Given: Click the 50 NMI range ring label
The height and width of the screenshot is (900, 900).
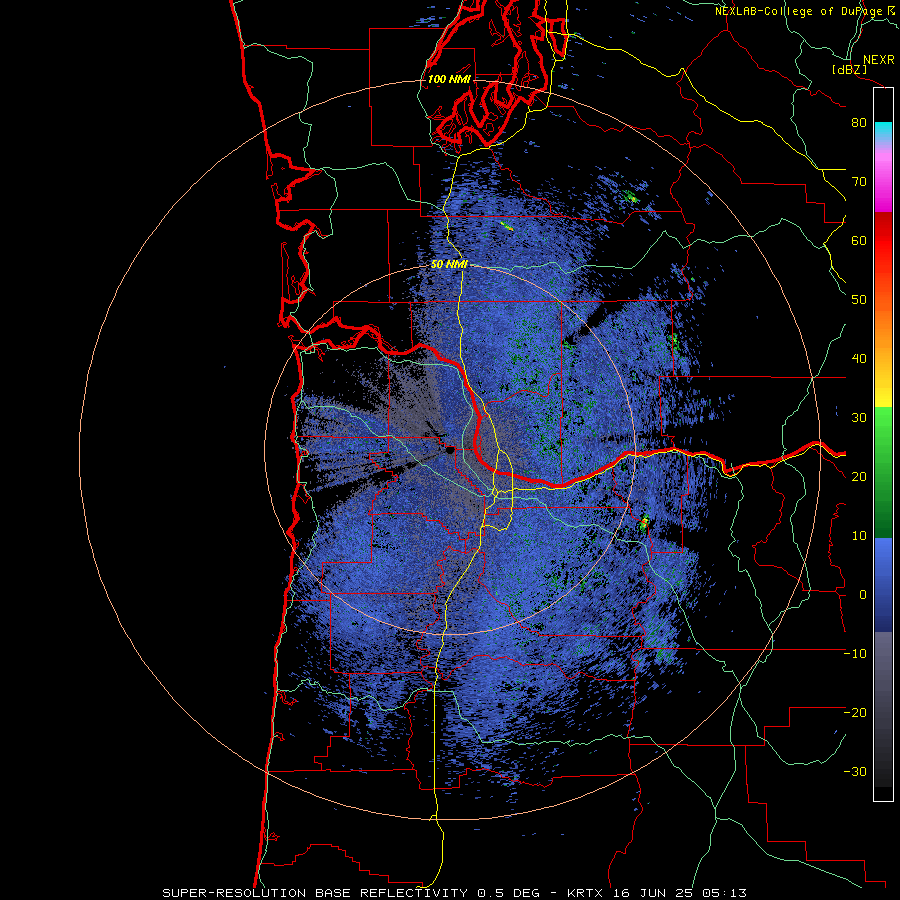Looking at the screenshot, I should [x=449, y=265].
